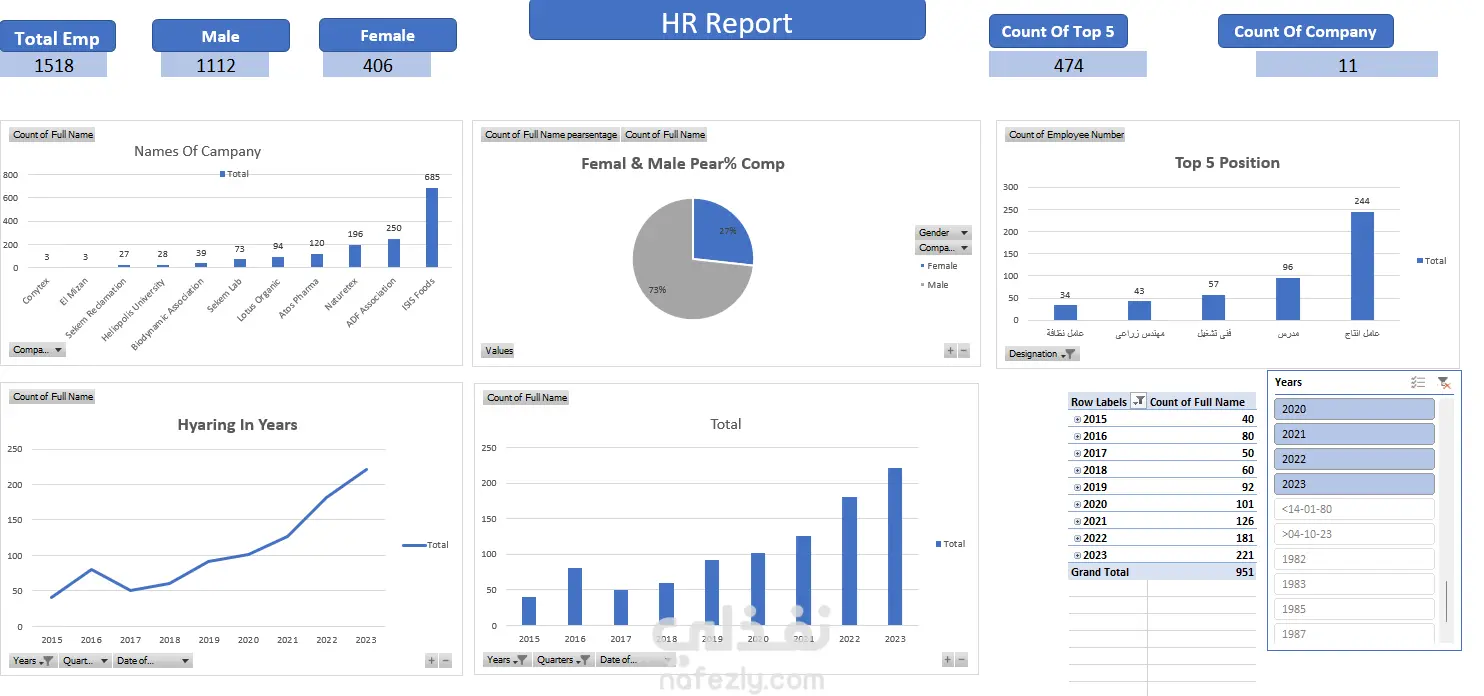The image size is (1484, 696).
Task: Click the minus button on the Hyaring In Years chart
Action: point(445,661)
